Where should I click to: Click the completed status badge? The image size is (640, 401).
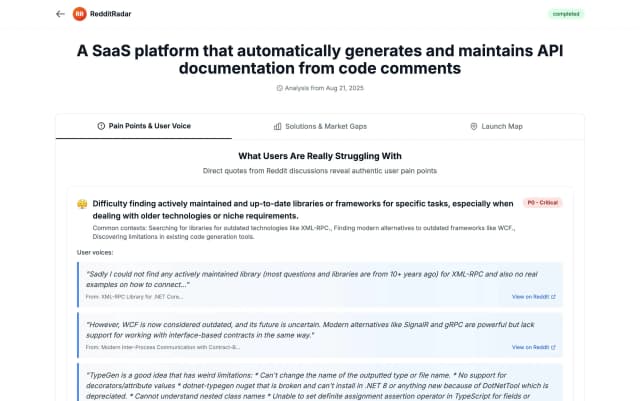tap(566, 14)
